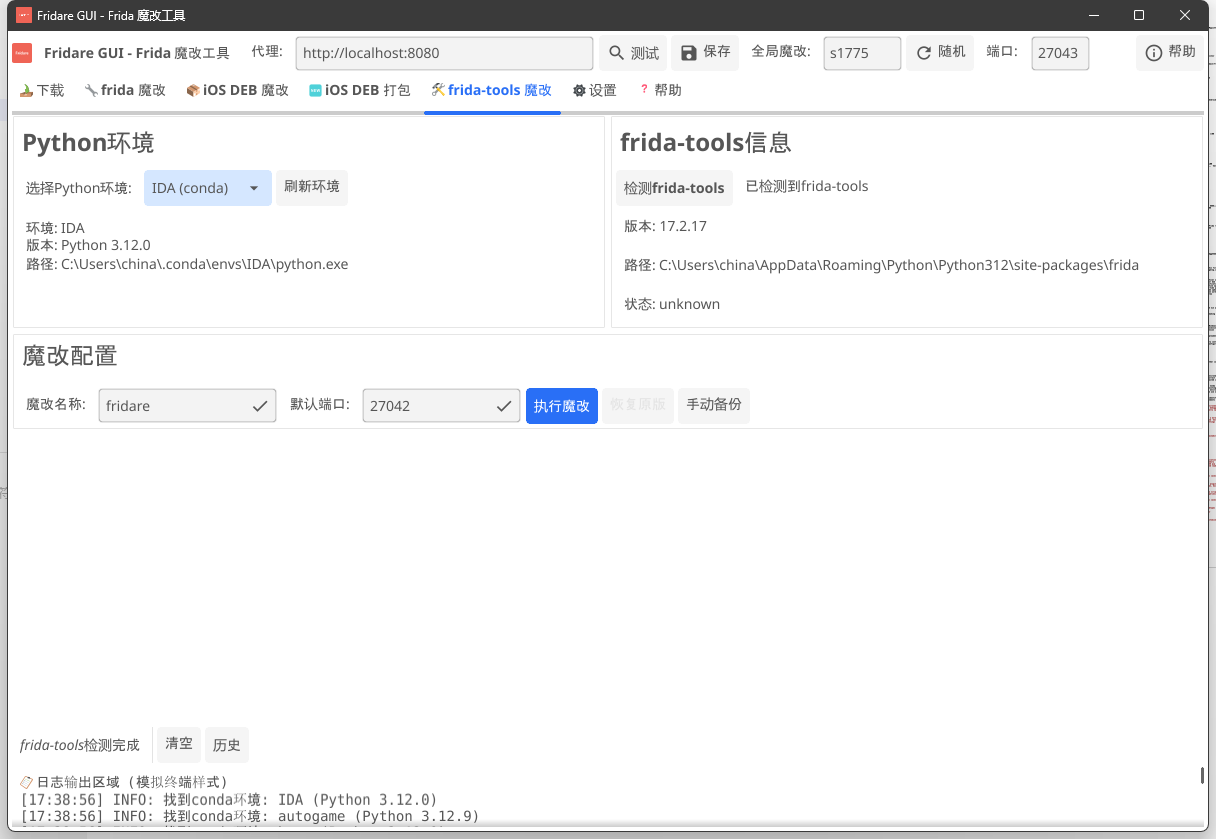Expand the IDA (conda) Python environment dropdown
This screenshot has height=839, width=1216.
(208, 188)
